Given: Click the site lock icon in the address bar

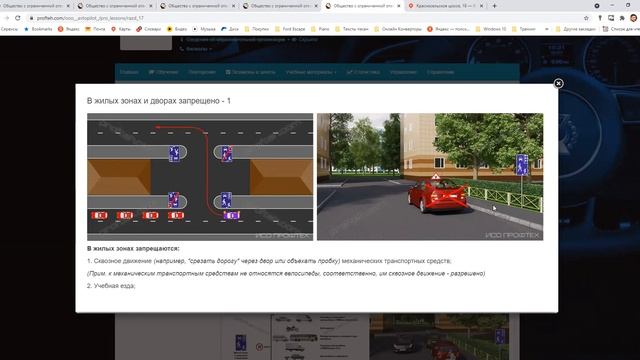Looking at the screenshot, I should point(31,18).
